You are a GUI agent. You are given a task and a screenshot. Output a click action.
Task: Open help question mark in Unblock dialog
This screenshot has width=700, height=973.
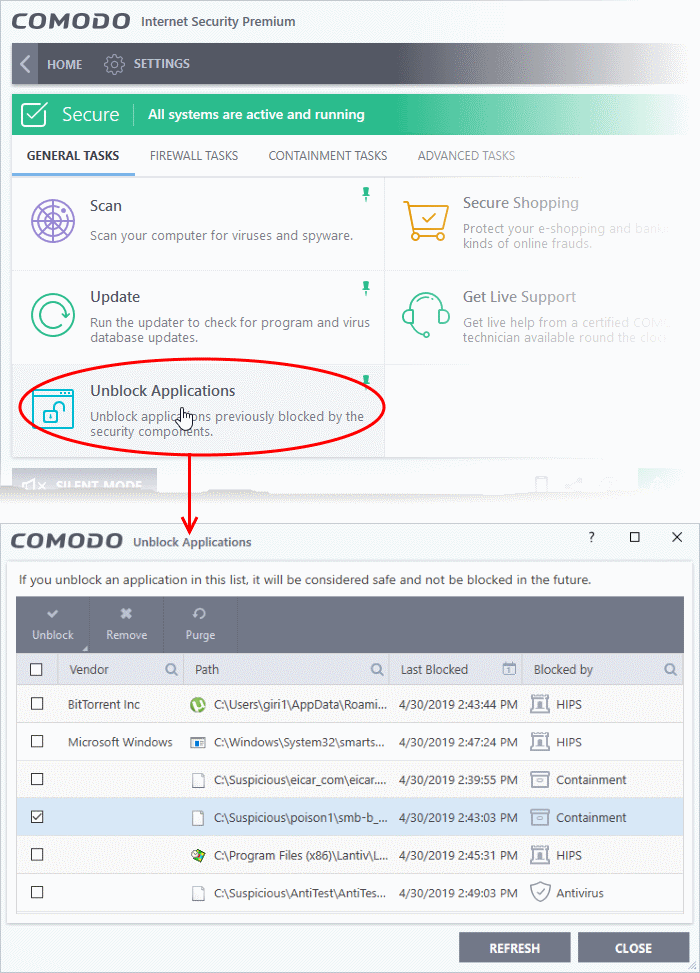pos(591,537)
